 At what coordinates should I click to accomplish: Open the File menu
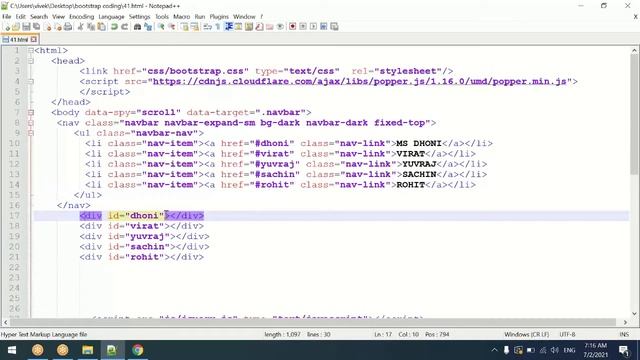point(7,17)
